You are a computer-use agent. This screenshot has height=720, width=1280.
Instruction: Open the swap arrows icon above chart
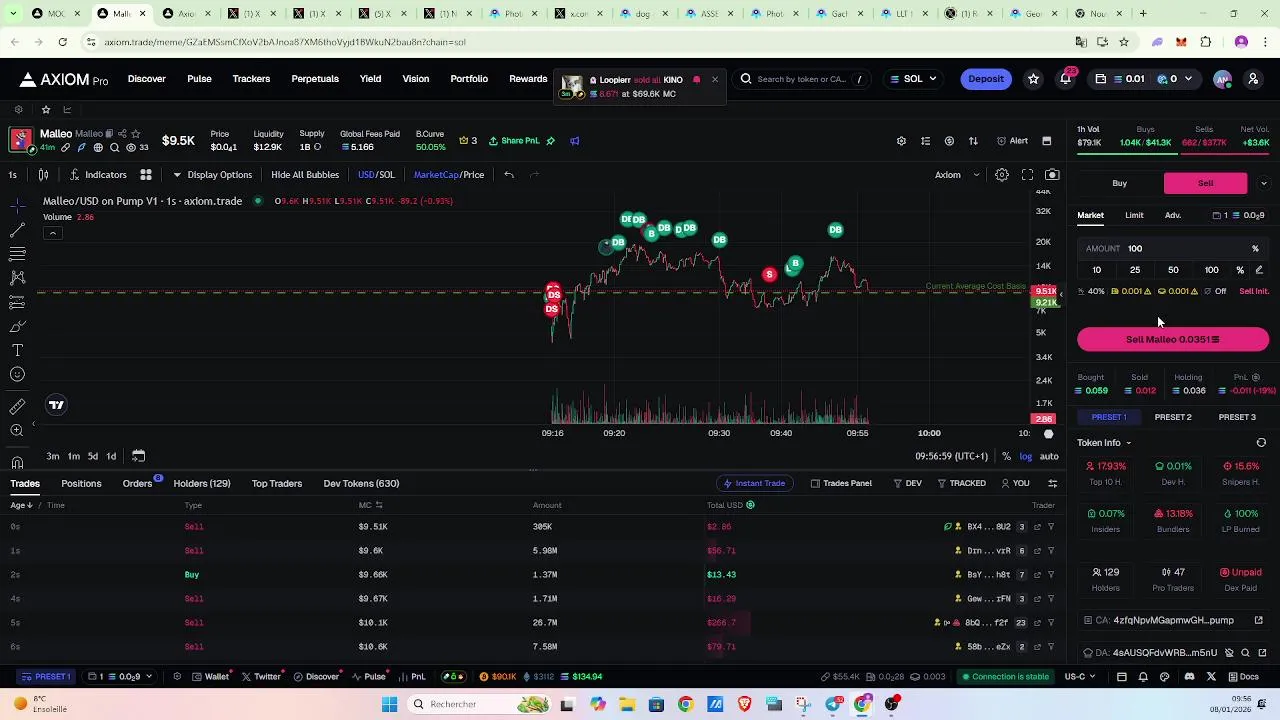click(x=973, y=141)
